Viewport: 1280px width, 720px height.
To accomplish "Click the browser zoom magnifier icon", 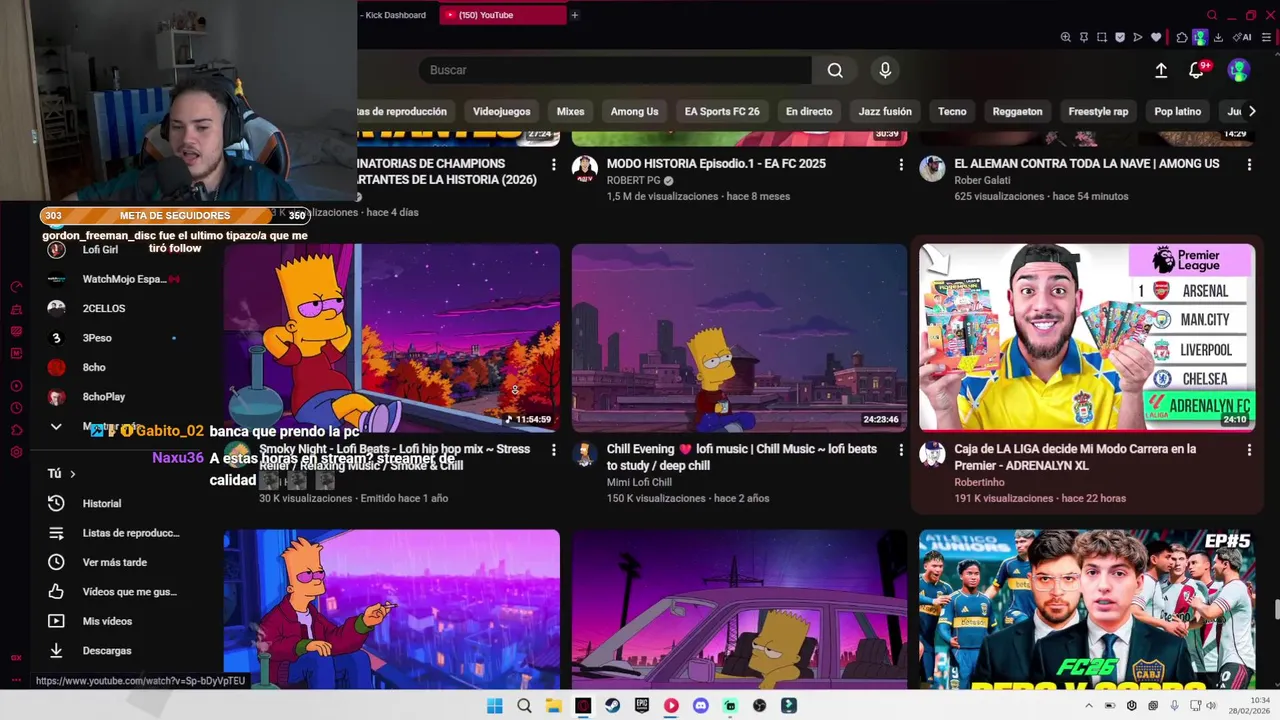I will click(x=1065, y=37).
